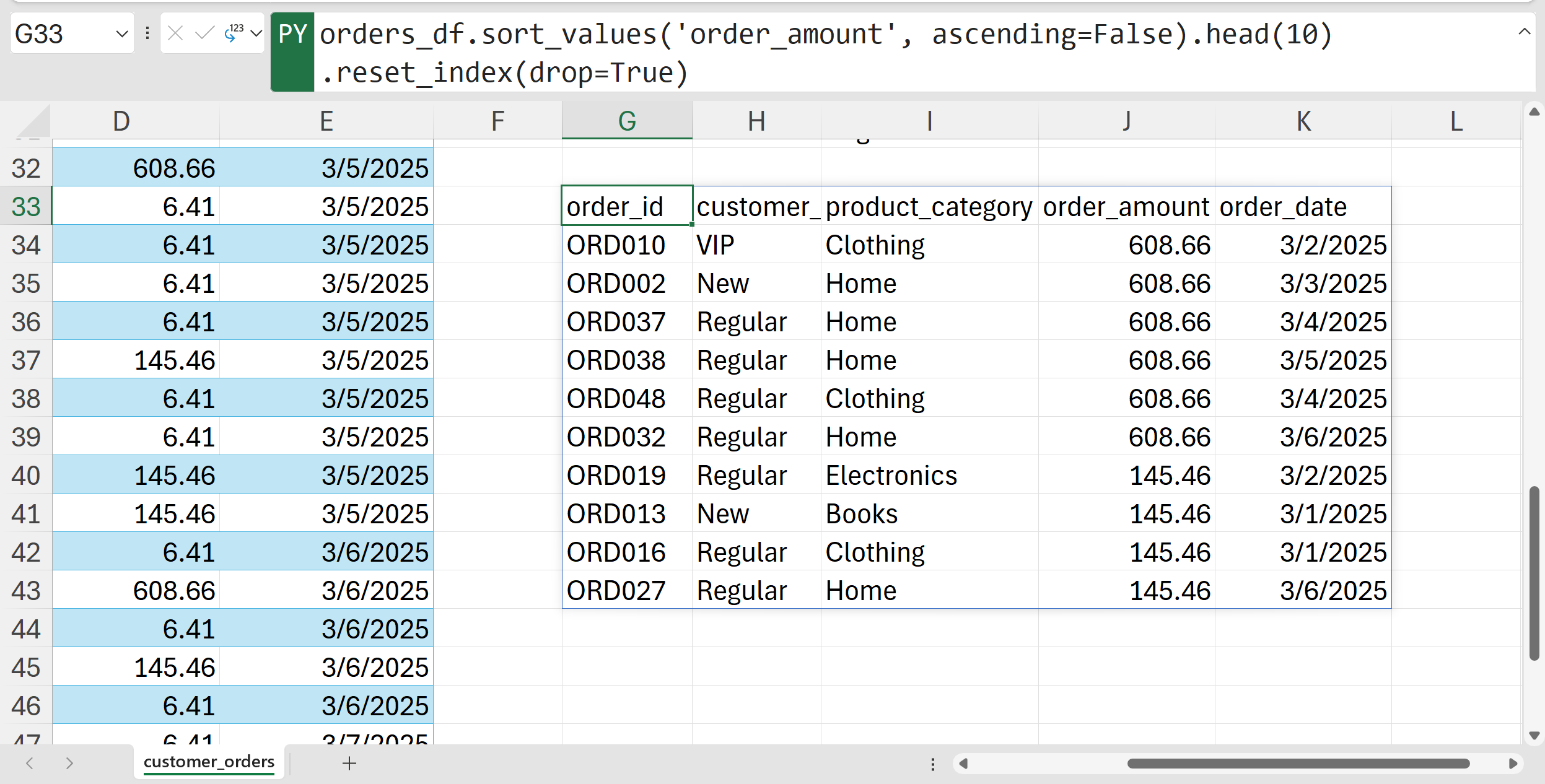
Task: Cancel the formula edit with the X icon
Action: tap(175, 33)
